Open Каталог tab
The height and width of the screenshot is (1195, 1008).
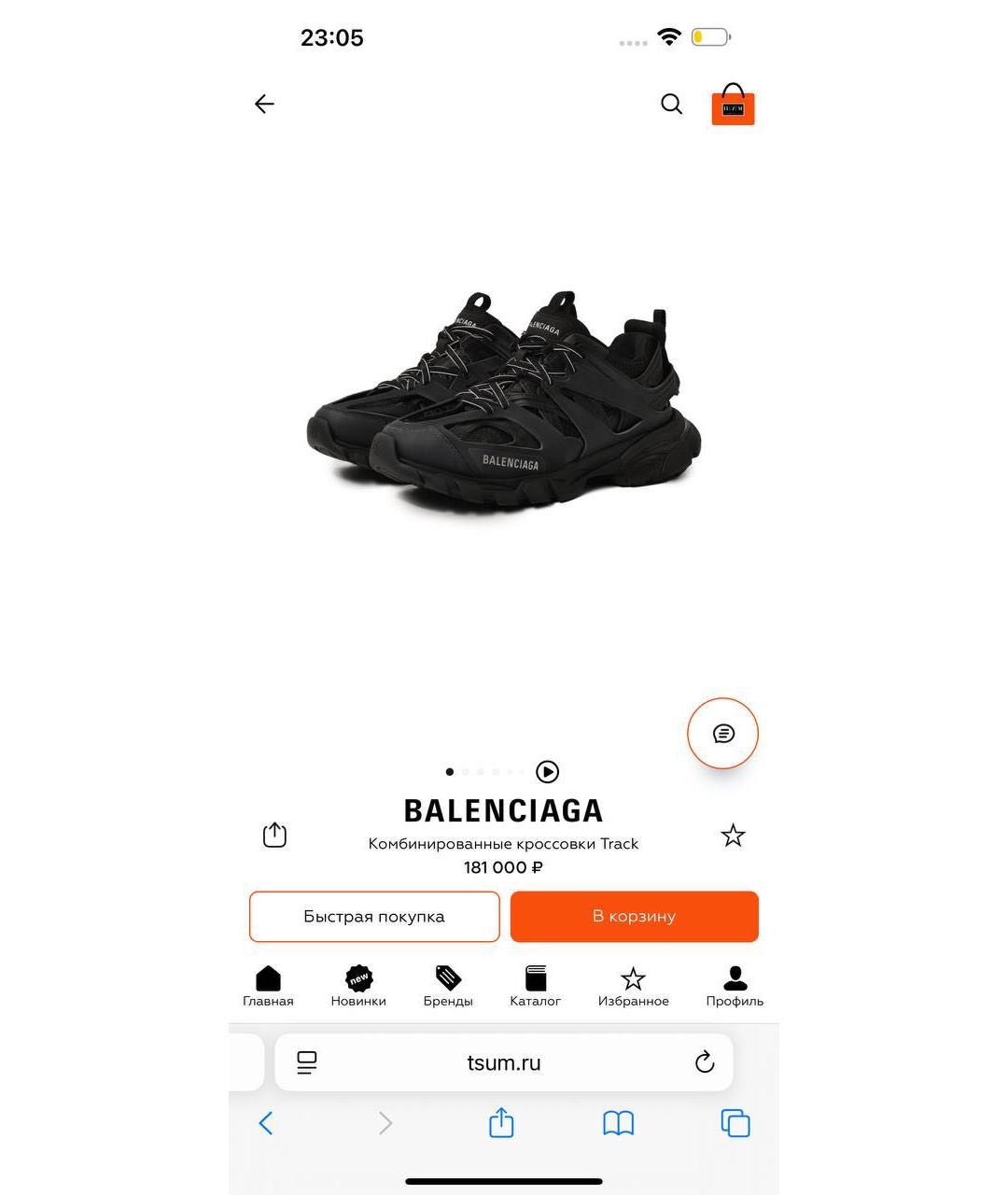(x=536, y=987)
